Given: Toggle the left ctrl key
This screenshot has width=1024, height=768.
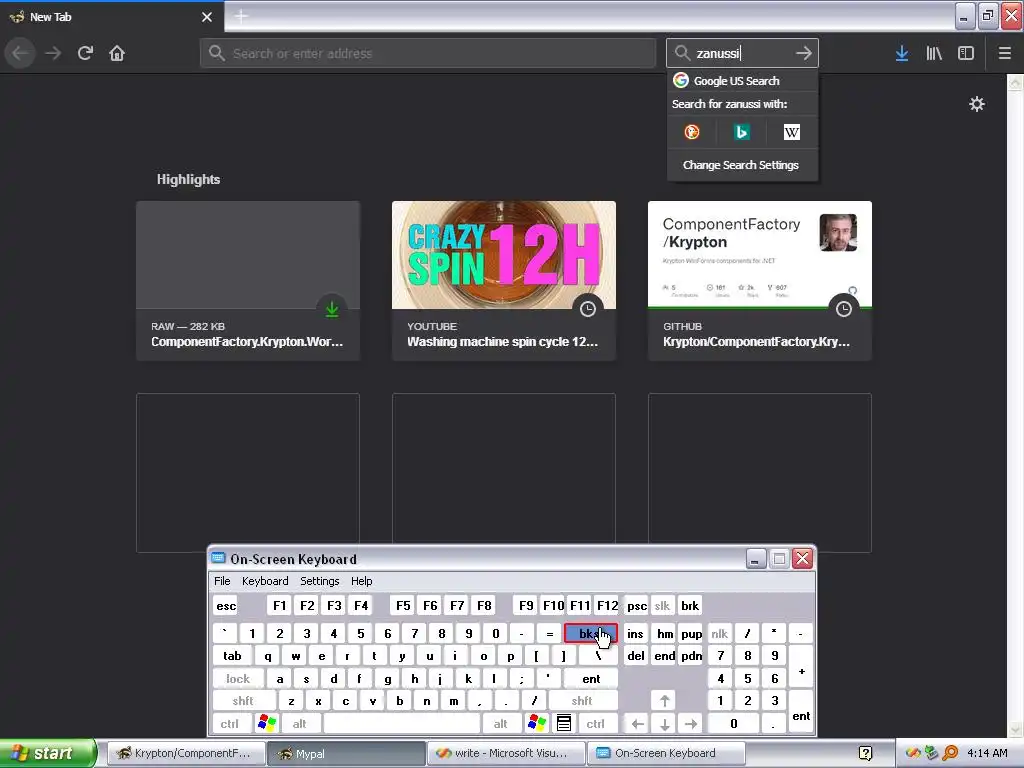Looking at the screenshot, I should 229,724.
